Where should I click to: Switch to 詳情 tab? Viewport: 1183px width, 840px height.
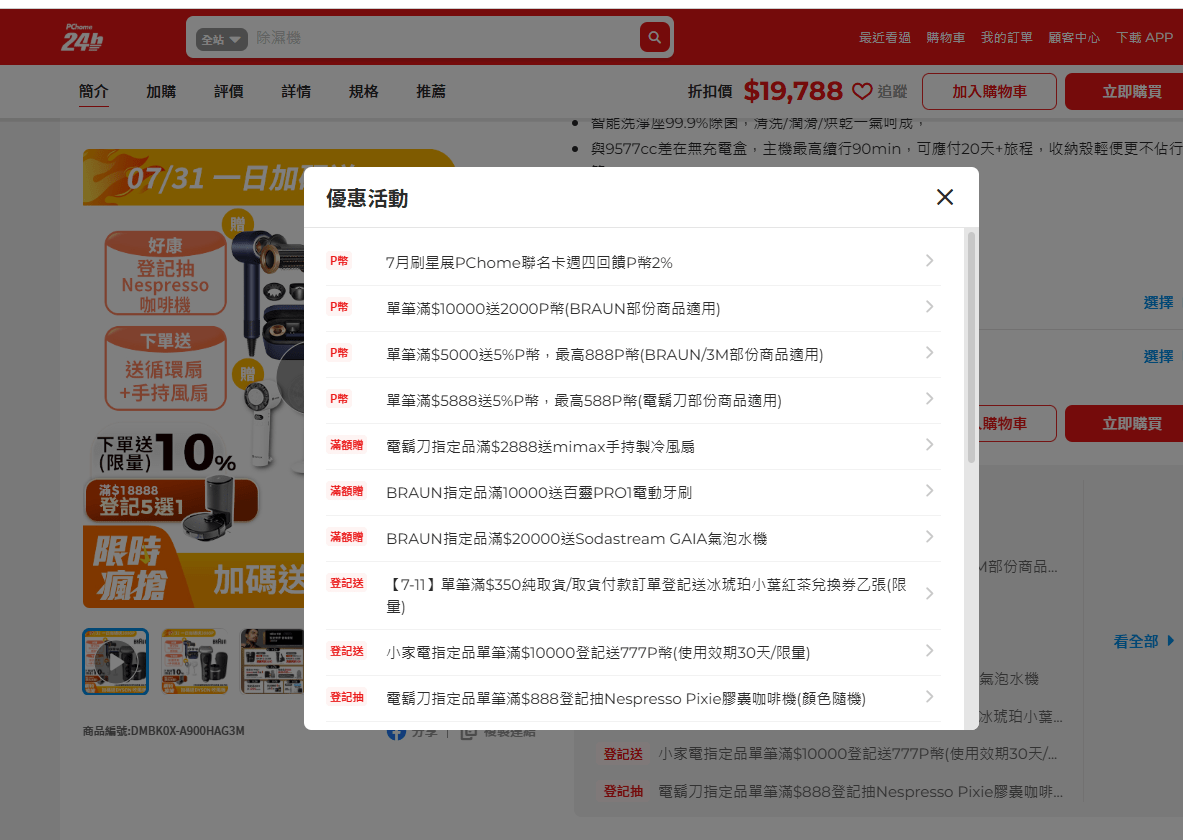(296, 91)
